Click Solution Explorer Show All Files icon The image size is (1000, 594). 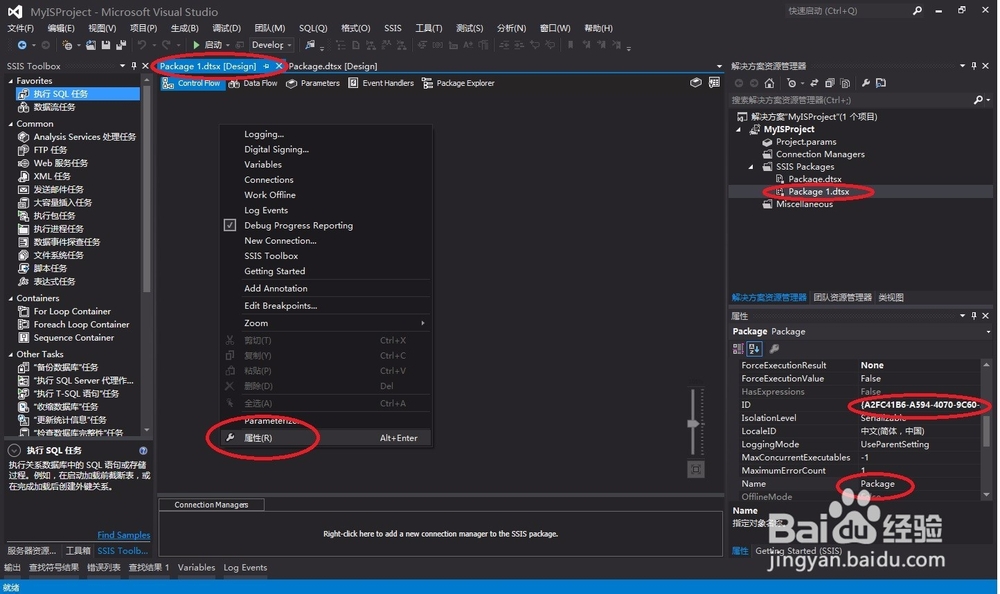coord(845,83)
